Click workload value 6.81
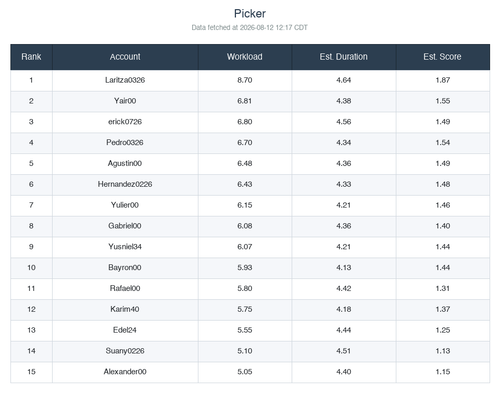Screen dimensions: 500x398 (x=245, y=101)
